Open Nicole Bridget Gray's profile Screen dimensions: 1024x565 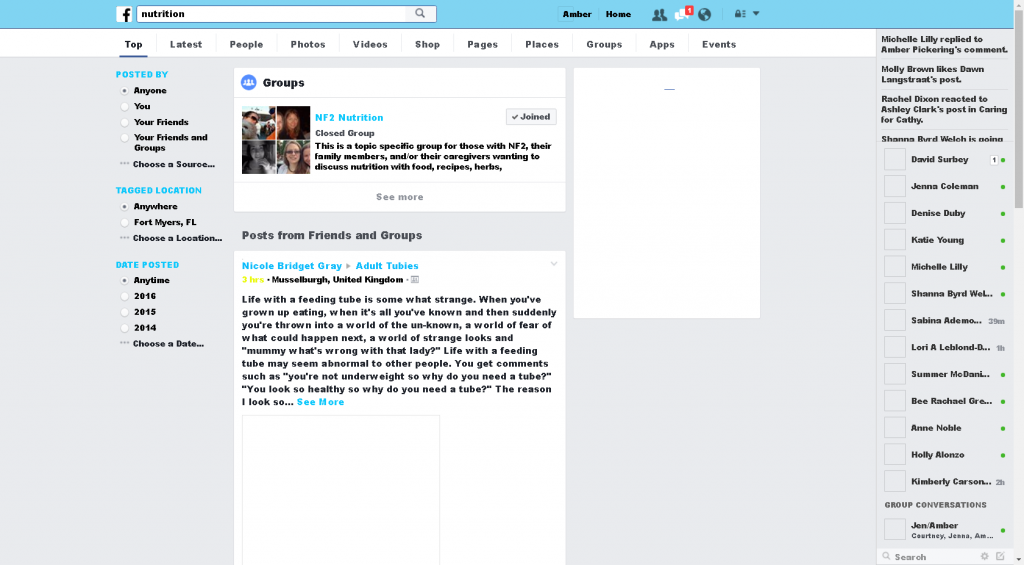coord(292,266)
